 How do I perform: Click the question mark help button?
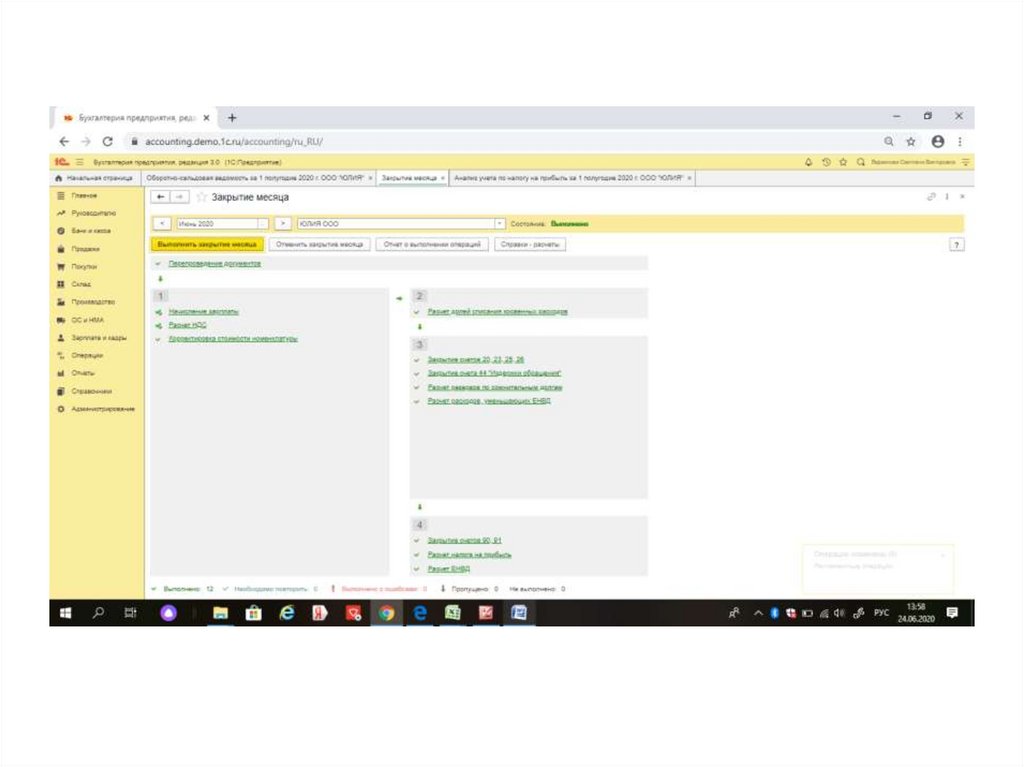tap(957, 244)
